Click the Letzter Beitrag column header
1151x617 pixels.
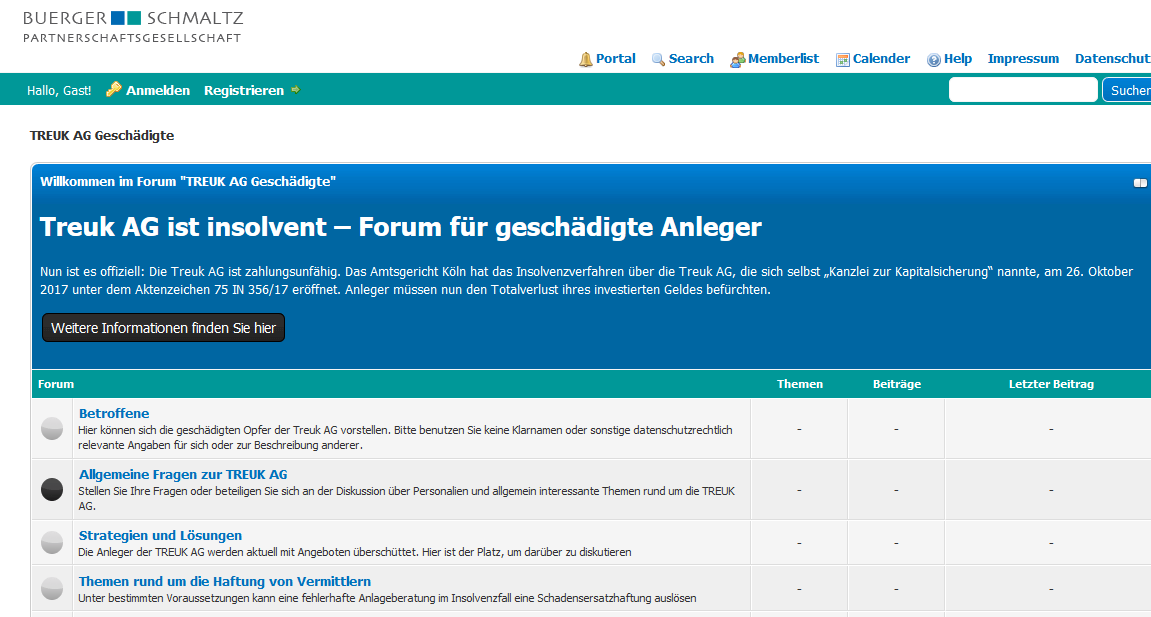(1051, 384)
